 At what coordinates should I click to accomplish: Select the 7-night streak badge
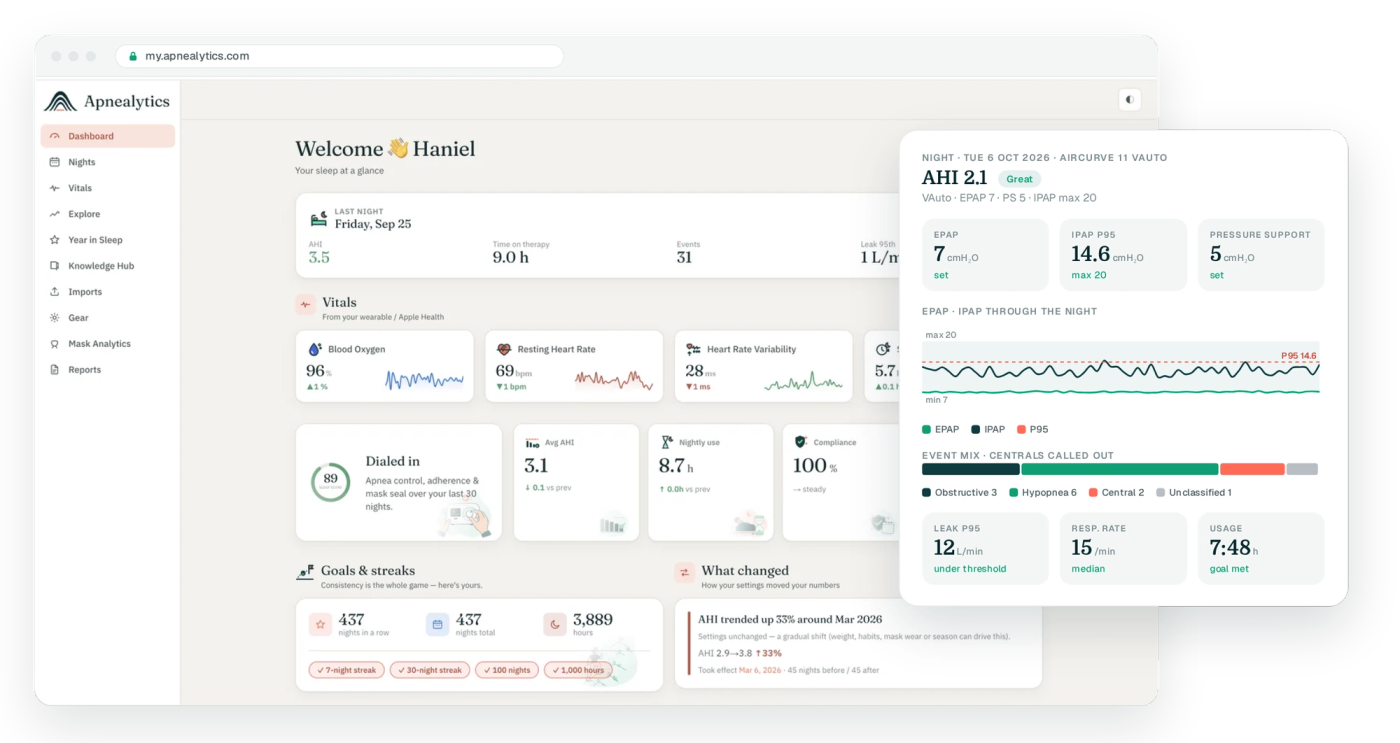coord(346,670)
